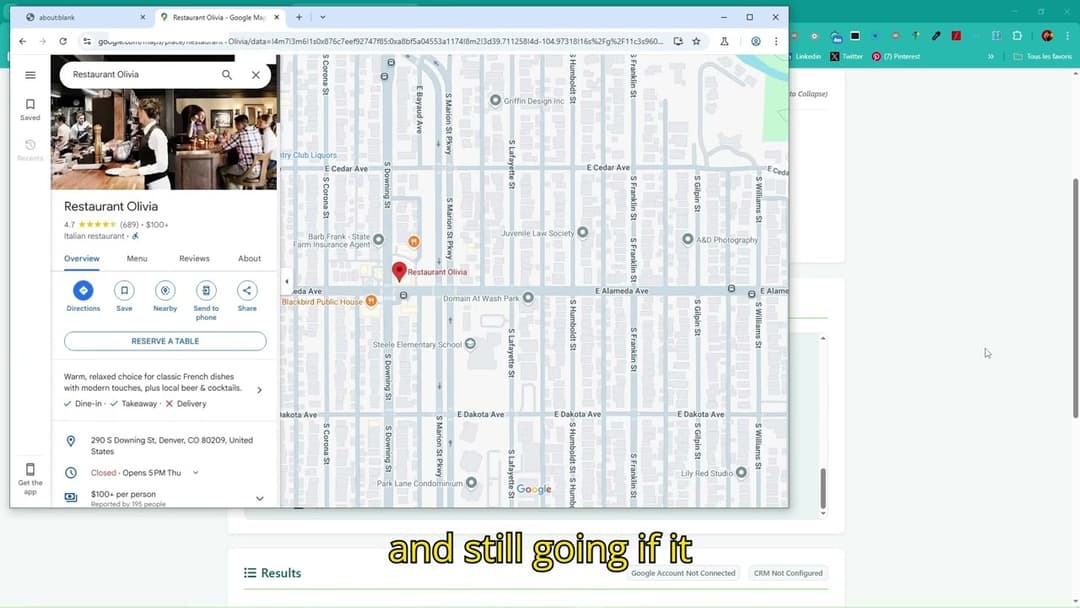Image resolution: width=1080 pixels, height=608 pixels.
Task: Select Barb Frank State Farm marker
Action: pos(379,240)
